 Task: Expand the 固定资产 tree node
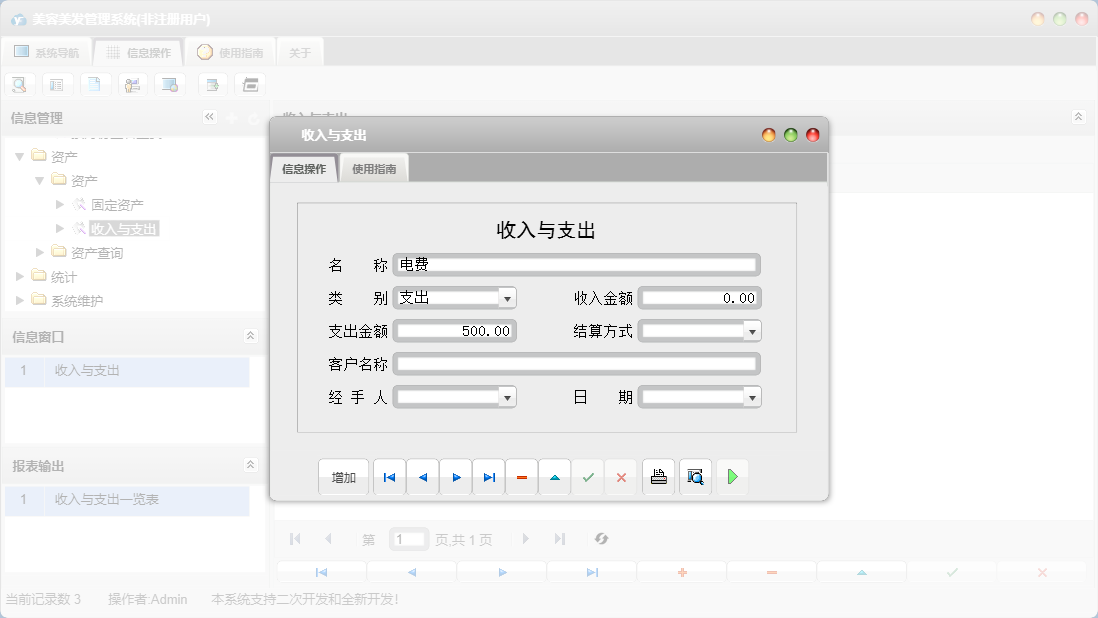pos(59,204)
